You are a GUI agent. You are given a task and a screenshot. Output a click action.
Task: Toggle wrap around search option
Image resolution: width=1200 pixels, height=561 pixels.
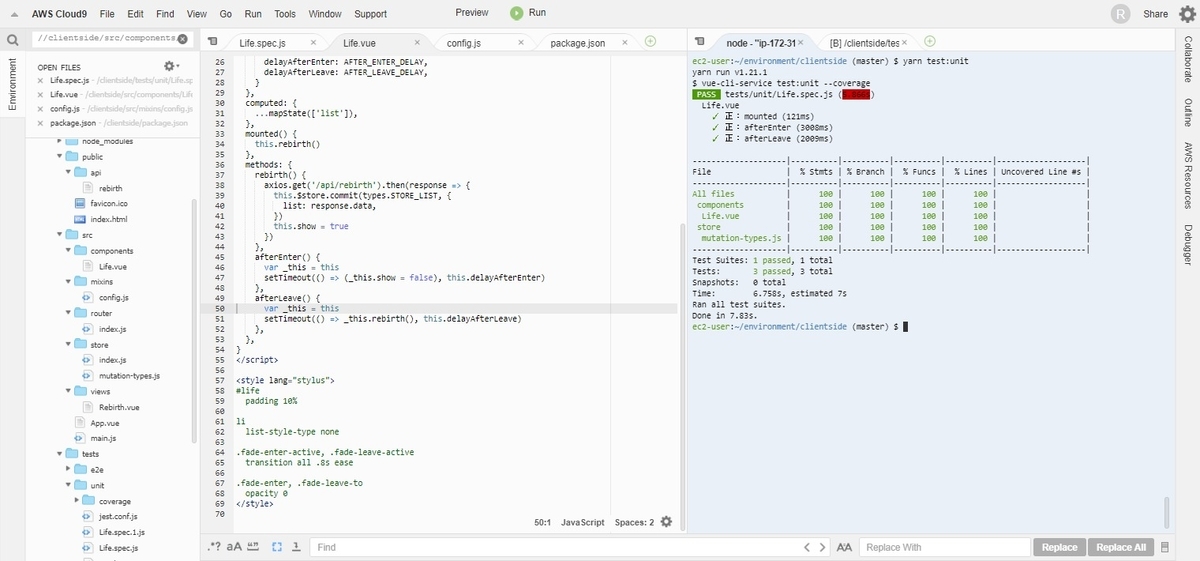297,547
